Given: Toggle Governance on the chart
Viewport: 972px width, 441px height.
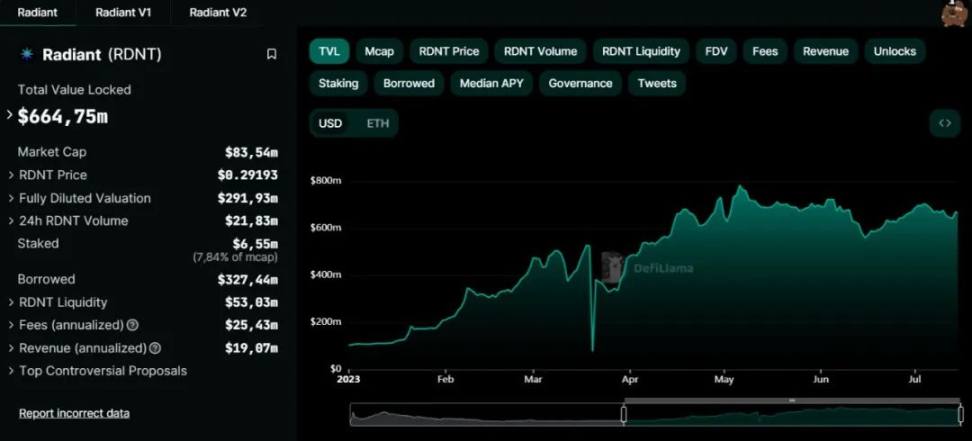Looking at the screenshot, I should point(580,83).
